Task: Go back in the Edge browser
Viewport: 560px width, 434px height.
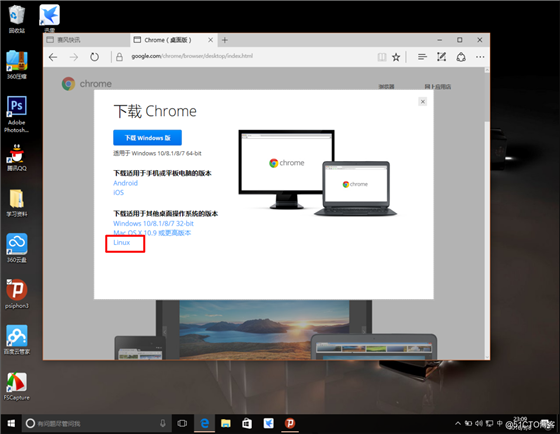Action: tap(53, 57)
